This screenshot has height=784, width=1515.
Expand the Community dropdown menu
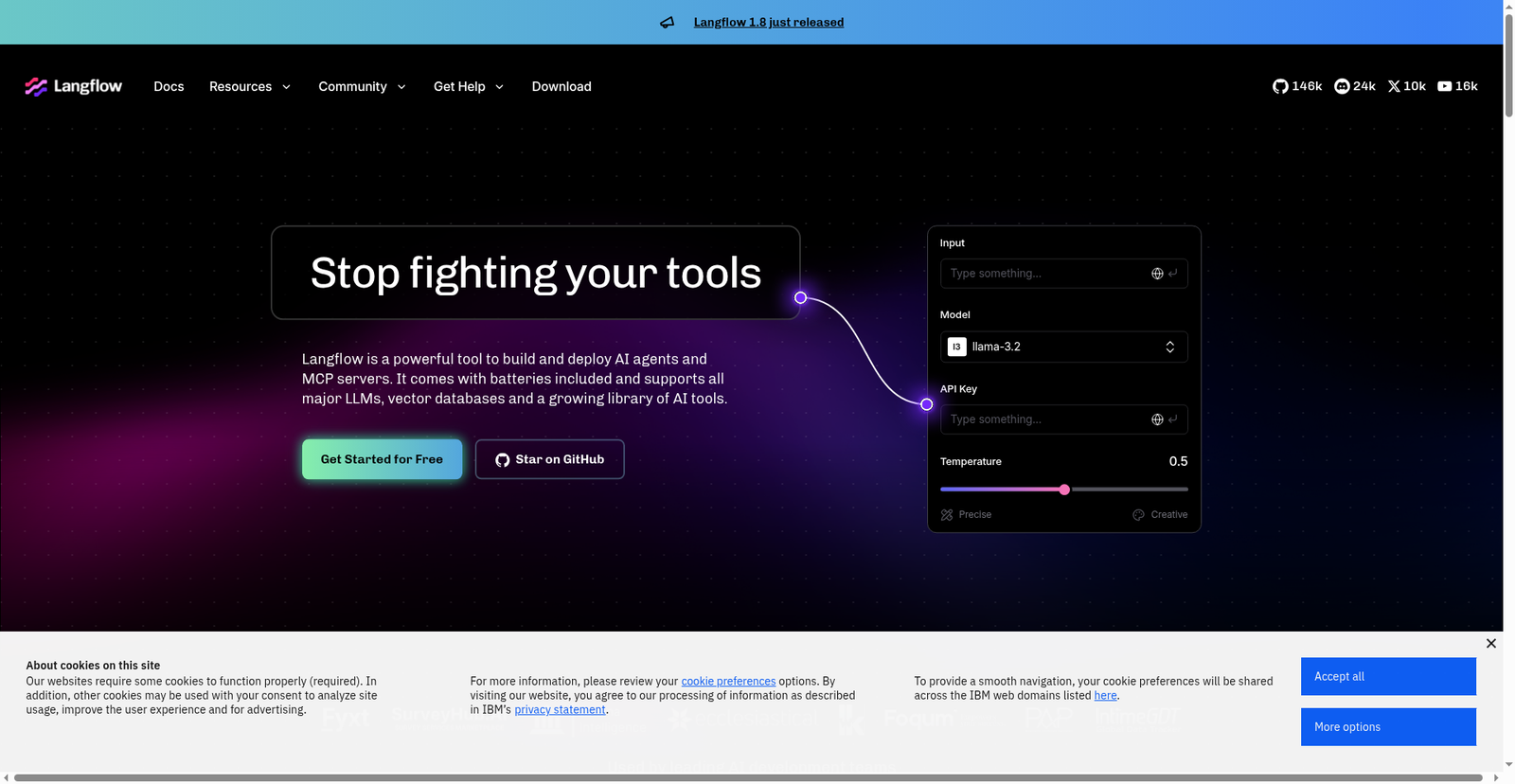pyautogui.click(x=362, y=87)
